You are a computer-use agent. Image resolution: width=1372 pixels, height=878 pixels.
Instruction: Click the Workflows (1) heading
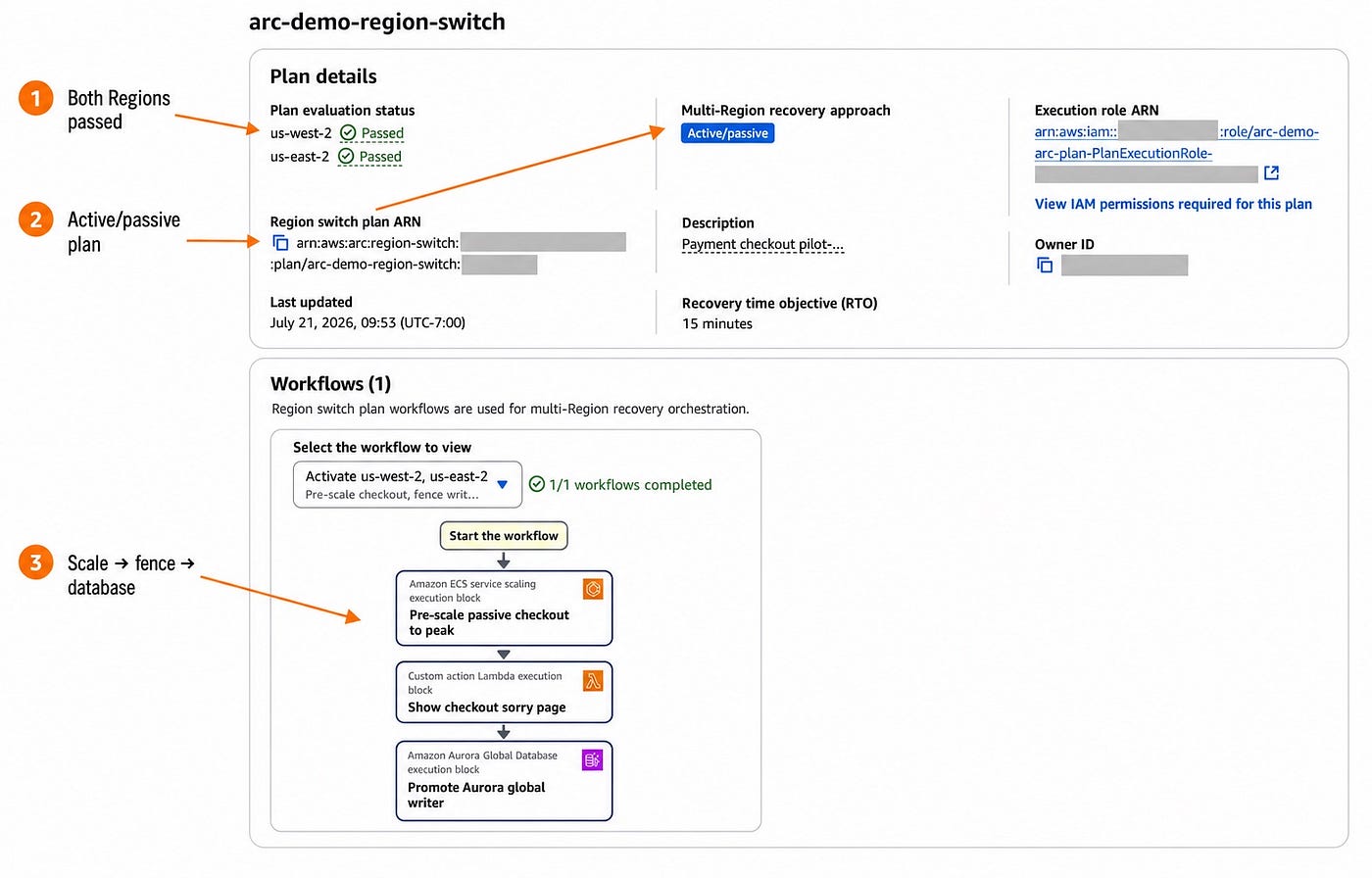[x=331, y=384]
